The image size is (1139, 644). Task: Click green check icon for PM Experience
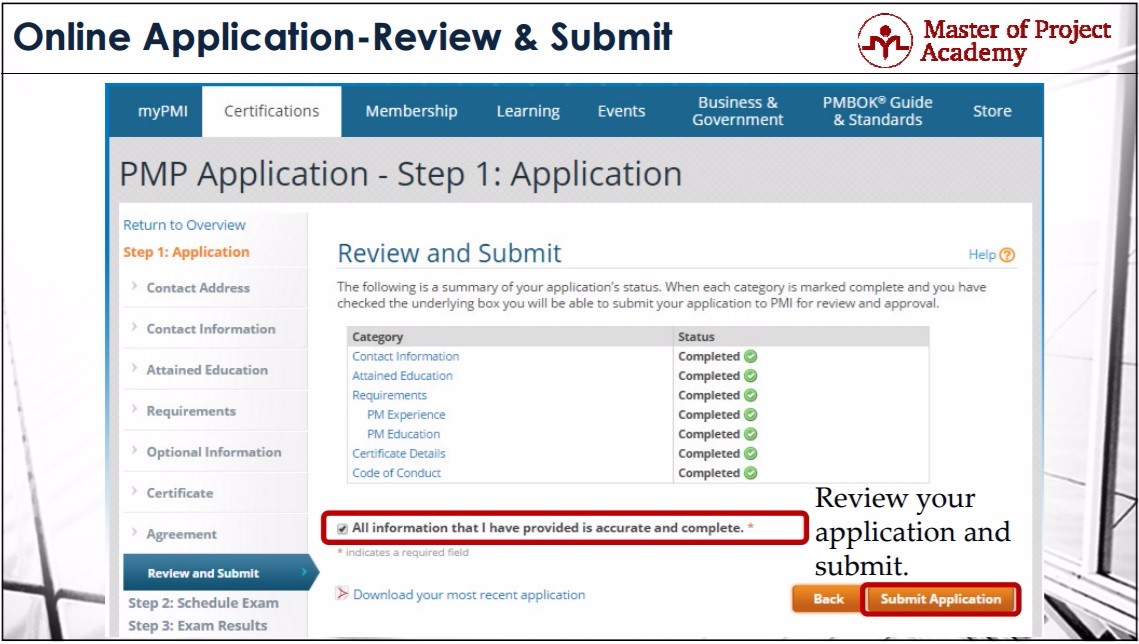(750, 415)
